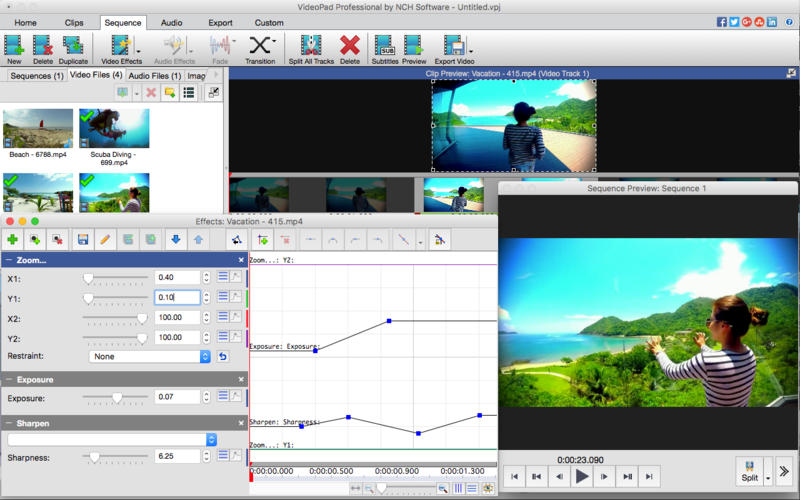The width and height of the screenshot is (800, 500).
Task: Collapse the Zoom effect section
Action: point(9,260)
